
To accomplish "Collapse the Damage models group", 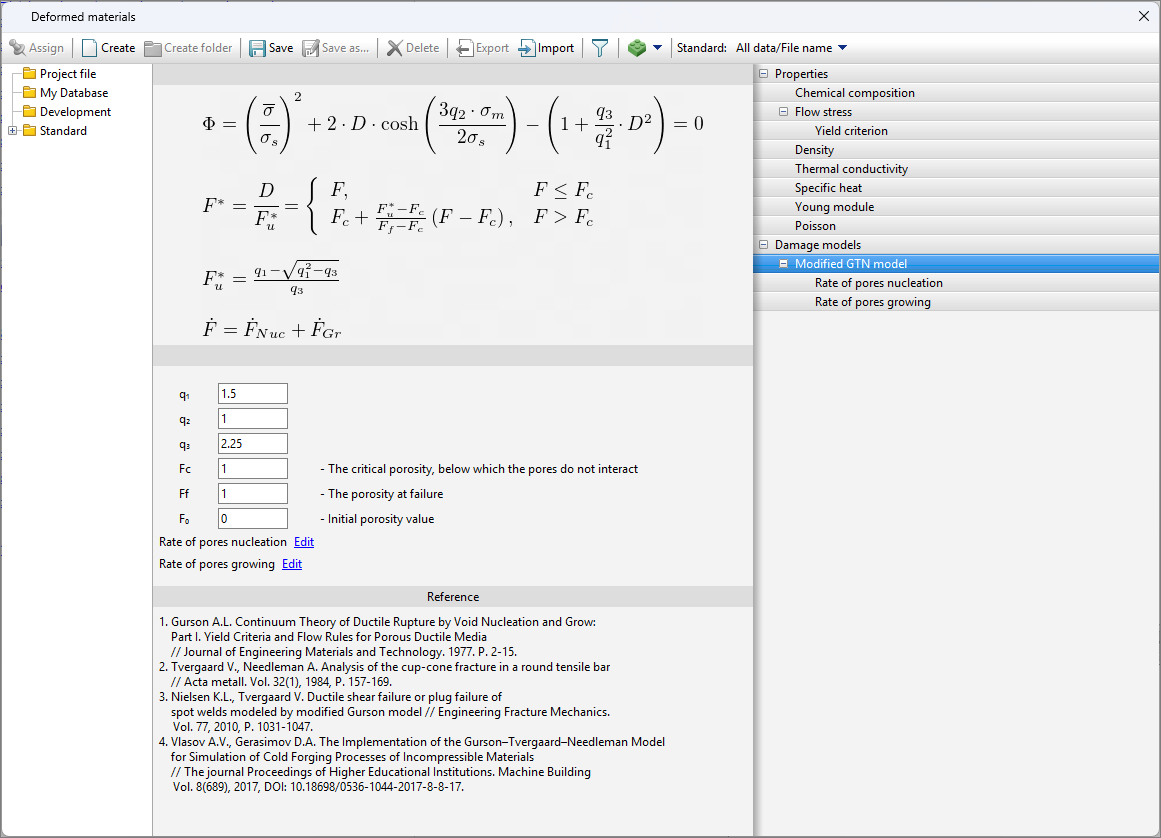I will (x=764, y=245).
